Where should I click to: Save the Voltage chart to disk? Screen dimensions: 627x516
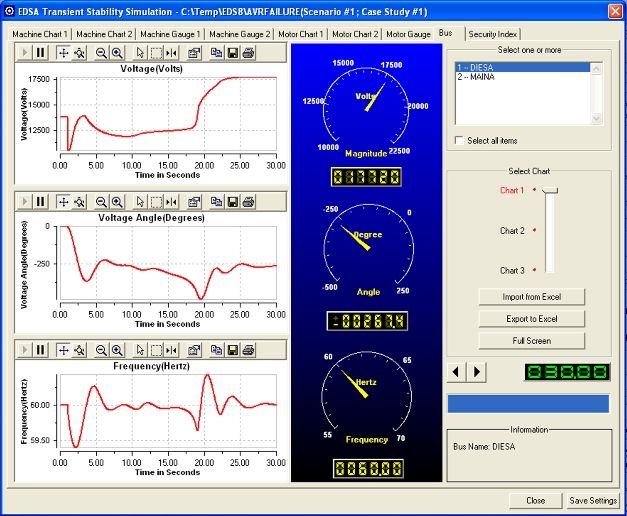coord(232,53)
